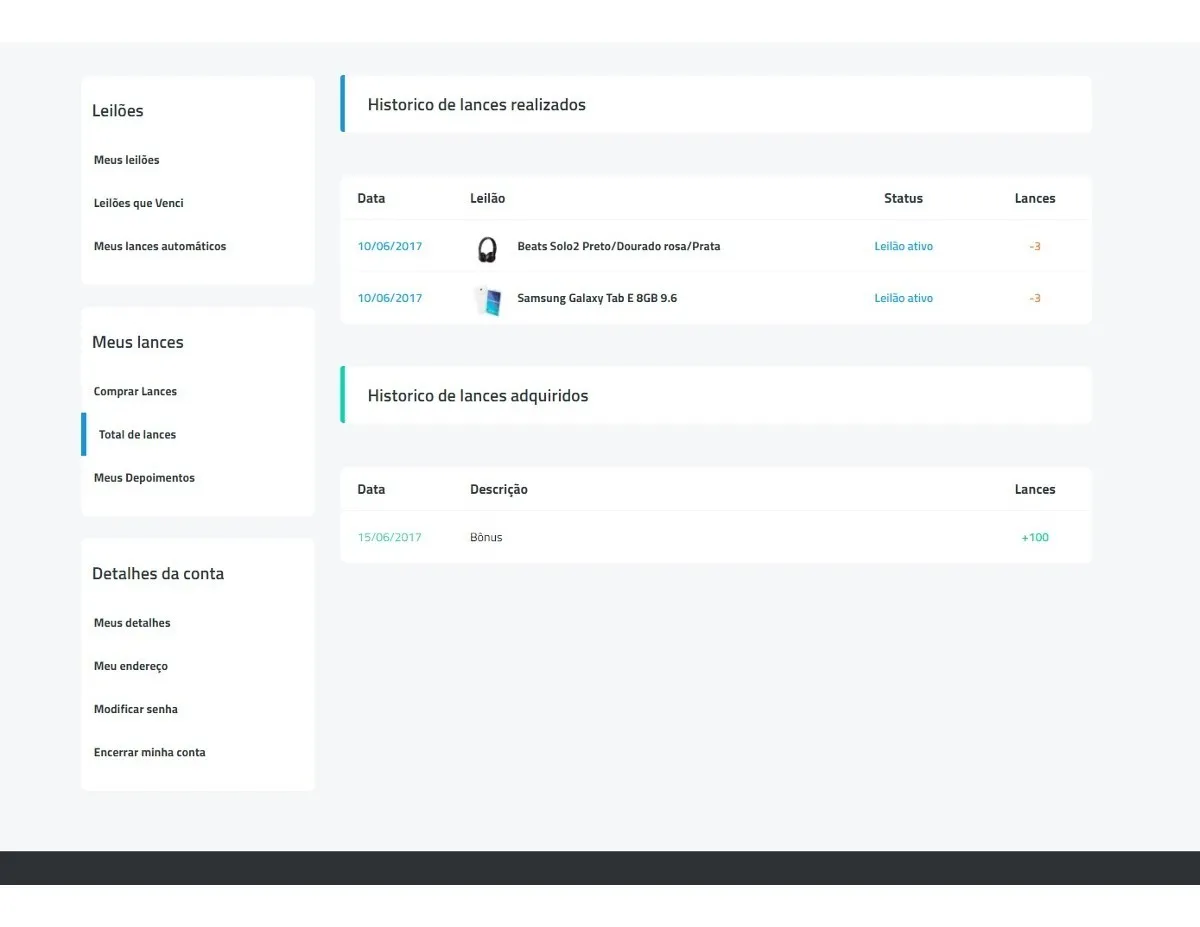Click the Leilão column header

click(488, 198)
